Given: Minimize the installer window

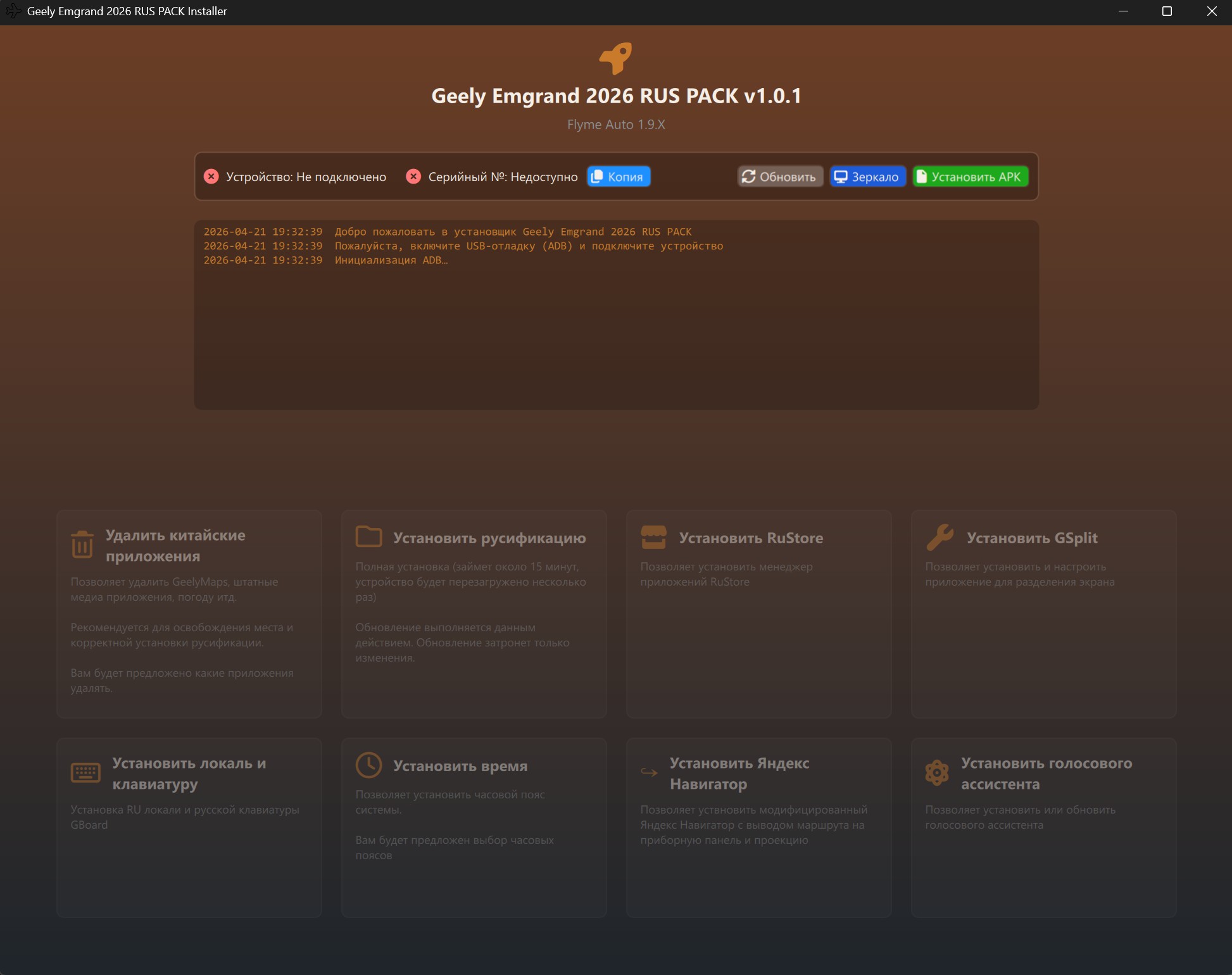Looking at the screenshot, I should click(x=1123, y=11).
